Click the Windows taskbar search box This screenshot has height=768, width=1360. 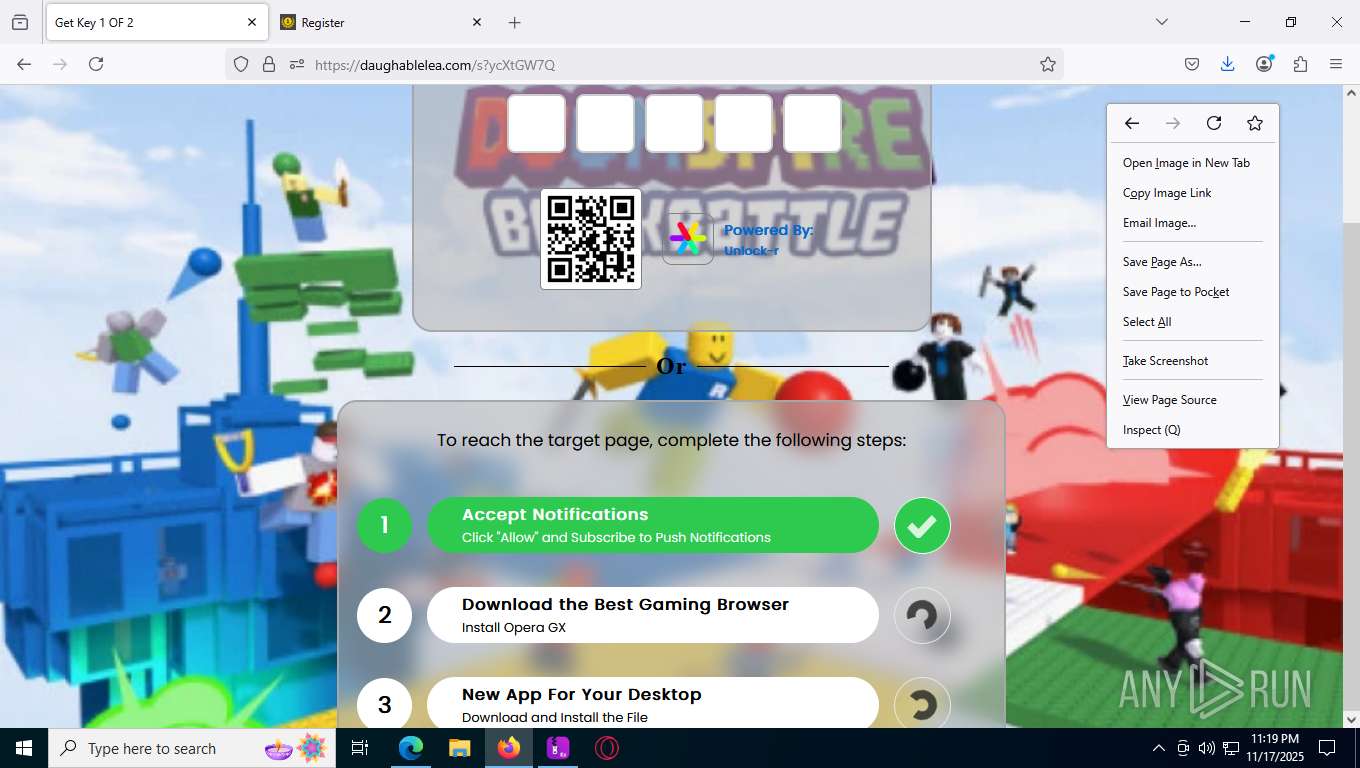click(193, 748)
